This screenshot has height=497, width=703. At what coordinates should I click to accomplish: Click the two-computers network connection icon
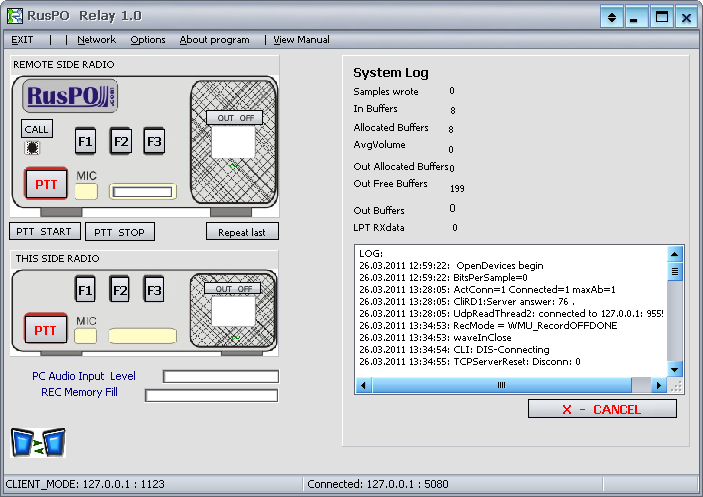(x=39, y=442)
